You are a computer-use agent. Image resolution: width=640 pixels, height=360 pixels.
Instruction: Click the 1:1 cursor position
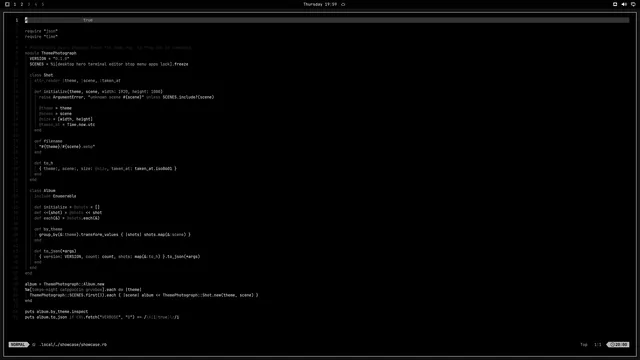coord(598,344)
